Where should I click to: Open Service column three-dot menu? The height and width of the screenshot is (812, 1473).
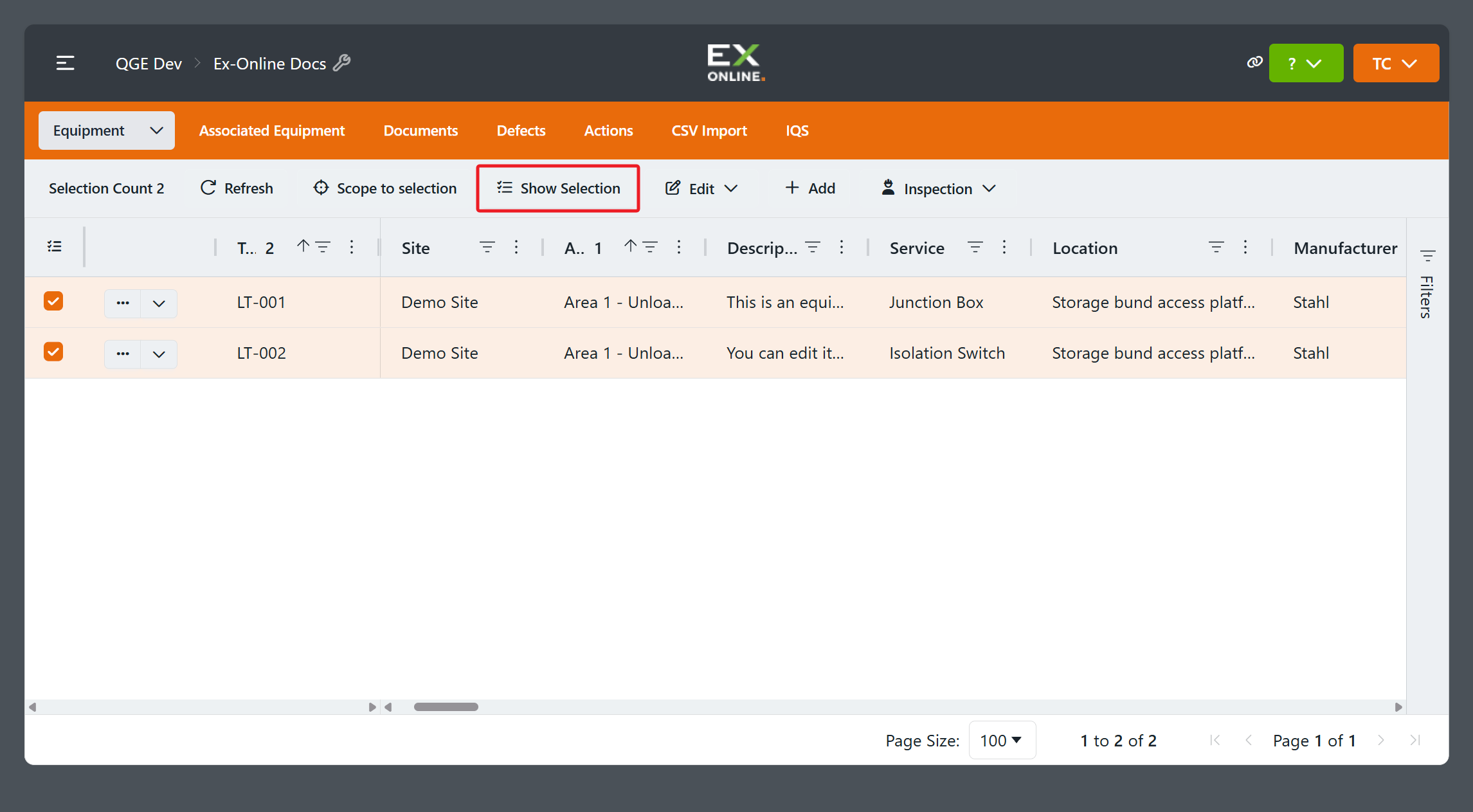1004,247
